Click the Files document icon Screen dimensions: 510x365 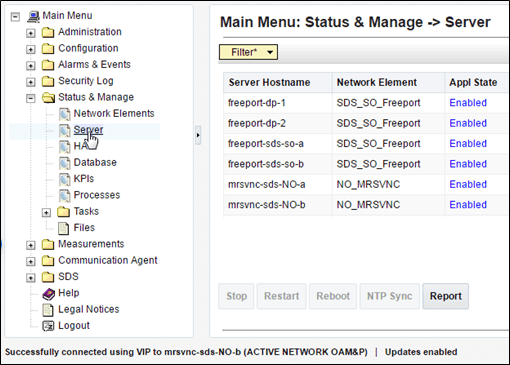[x=63, y=228]
